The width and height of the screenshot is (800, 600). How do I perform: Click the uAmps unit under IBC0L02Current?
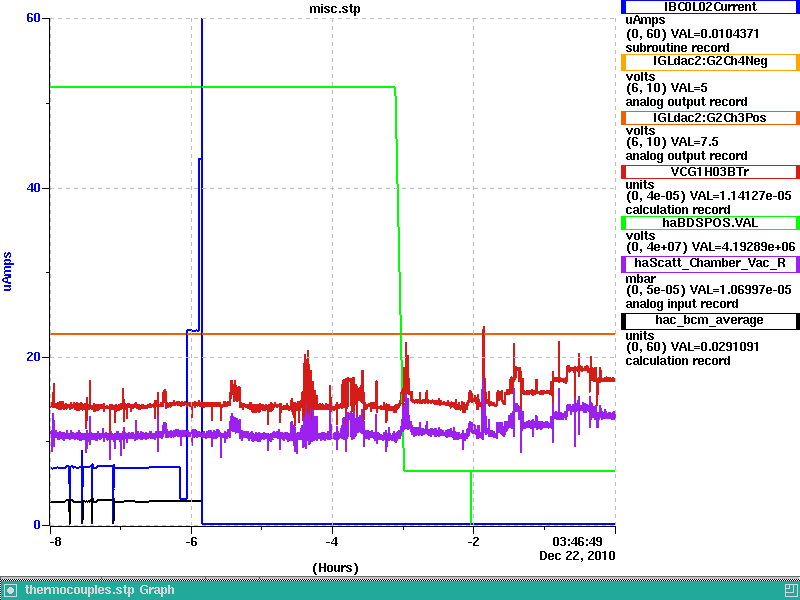click(645, 20)
